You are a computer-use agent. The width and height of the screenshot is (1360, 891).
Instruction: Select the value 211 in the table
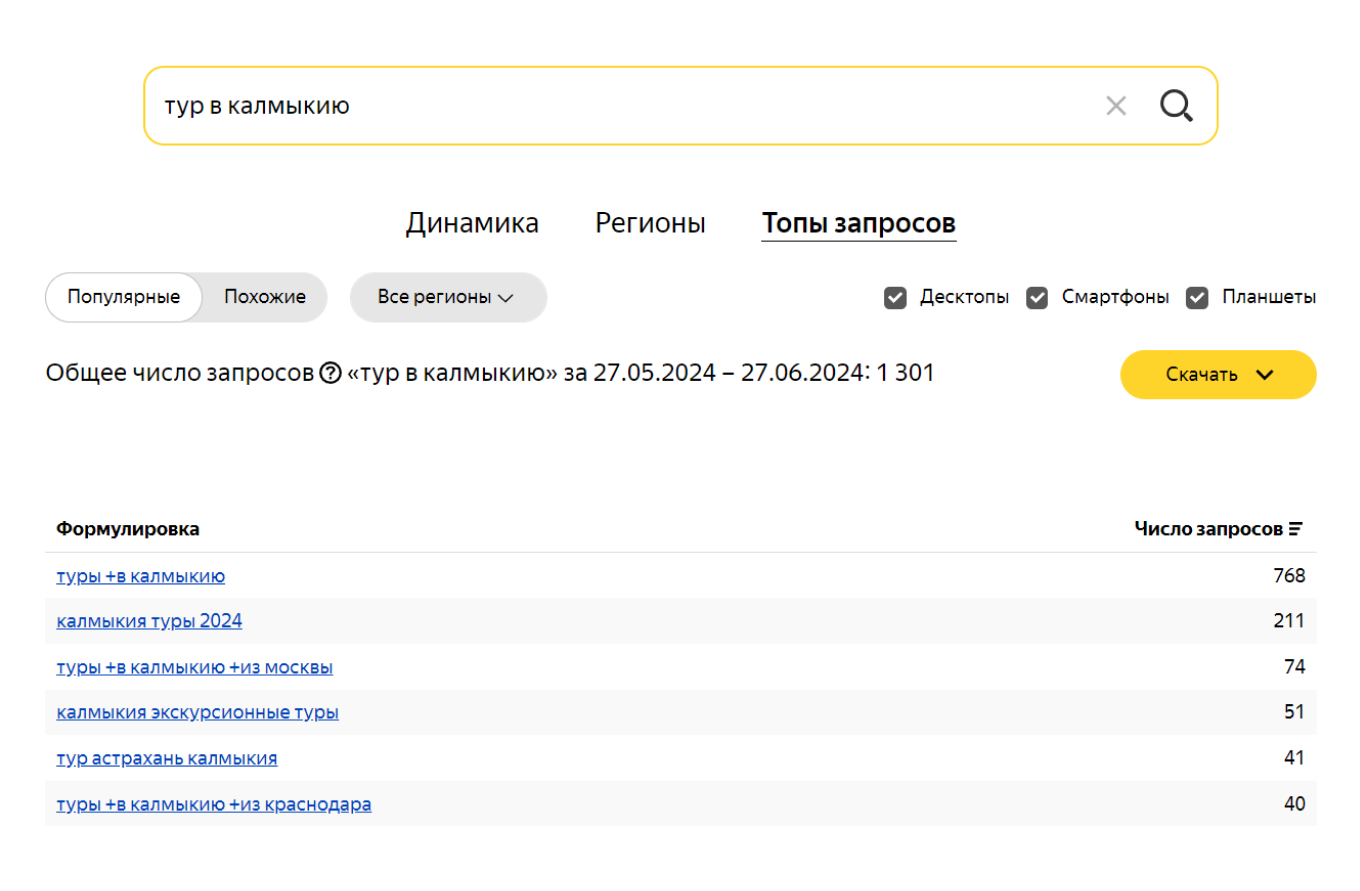[1289, 621]
